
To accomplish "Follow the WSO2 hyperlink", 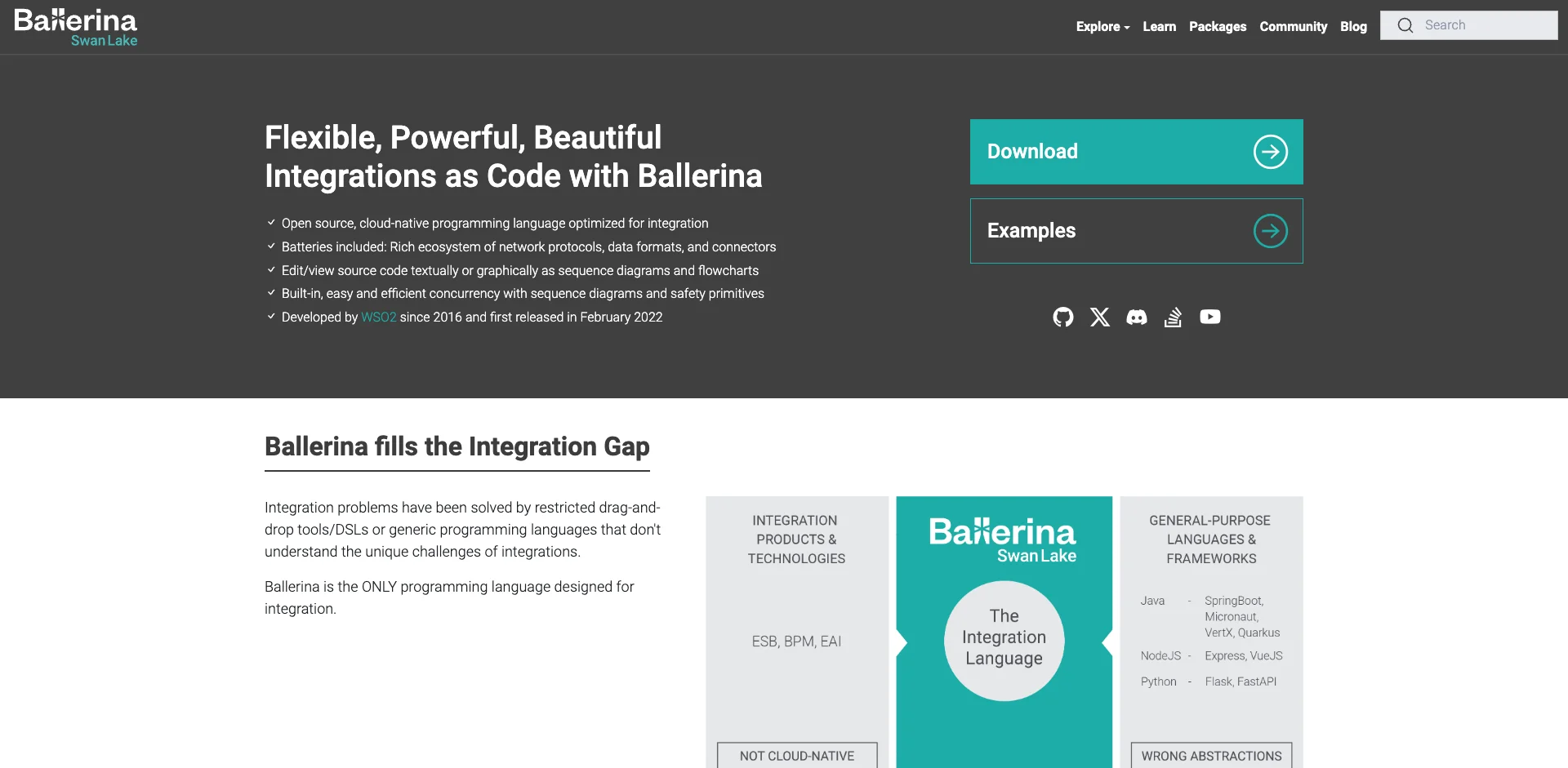I will tap(378, 317).
